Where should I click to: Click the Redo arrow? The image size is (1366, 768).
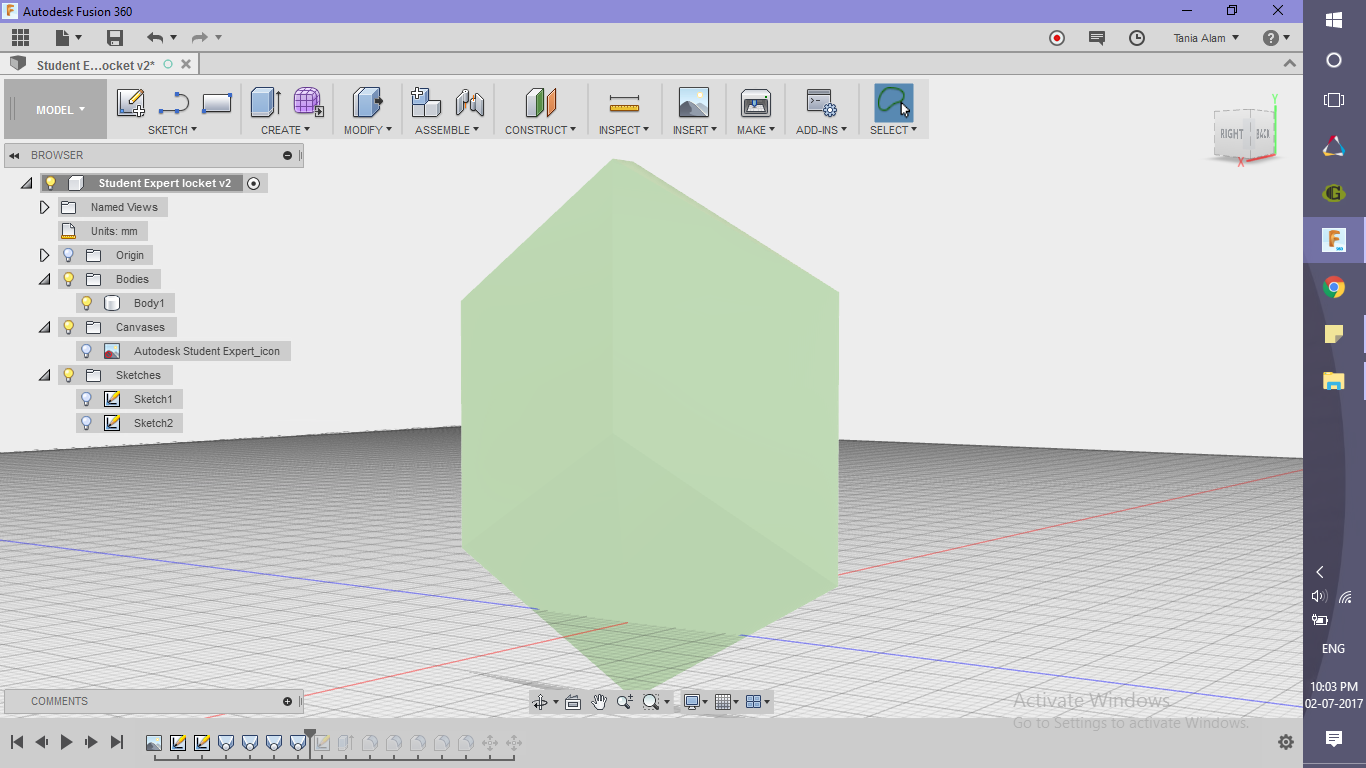coord(199,38)
